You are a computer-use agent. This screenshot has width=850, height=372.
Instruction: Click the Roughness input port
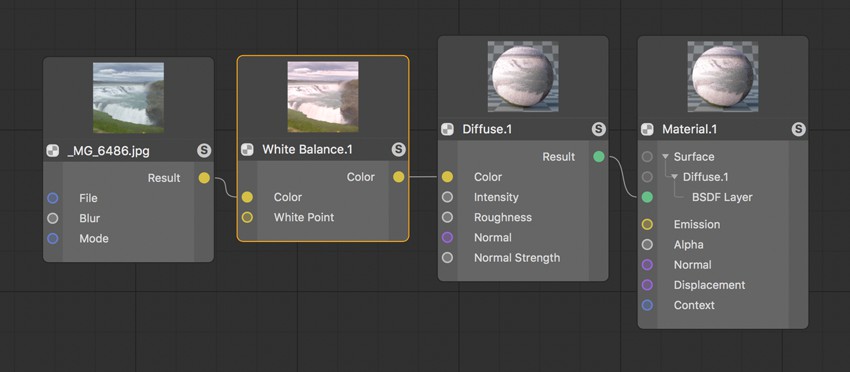pos(447,217)
